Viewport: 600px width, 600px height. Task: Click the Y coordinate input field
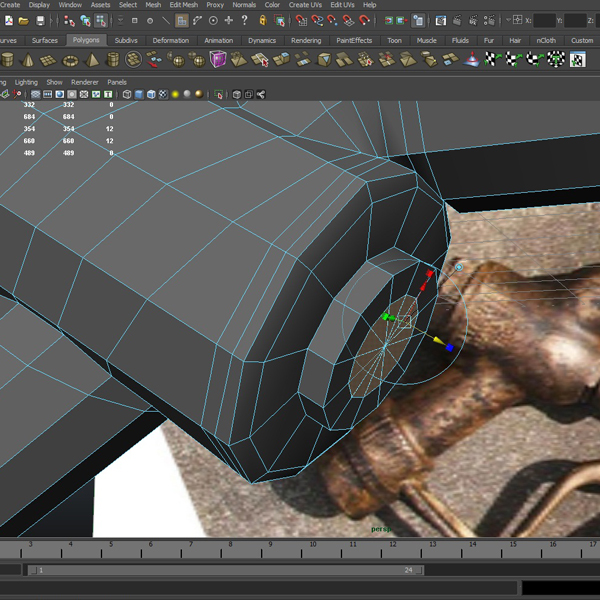coord(575,20)
